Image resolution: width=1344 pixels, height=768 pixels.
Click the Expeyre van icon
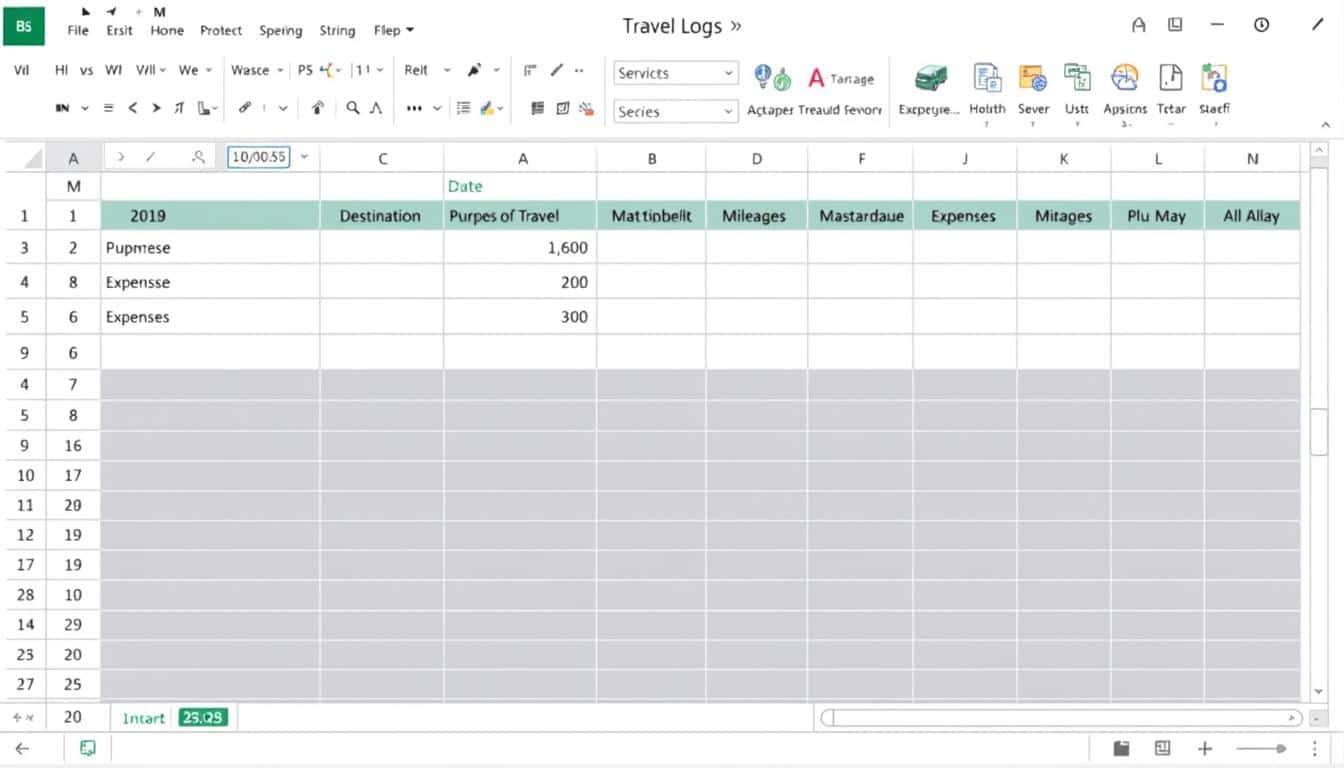[x=930, y=79]
